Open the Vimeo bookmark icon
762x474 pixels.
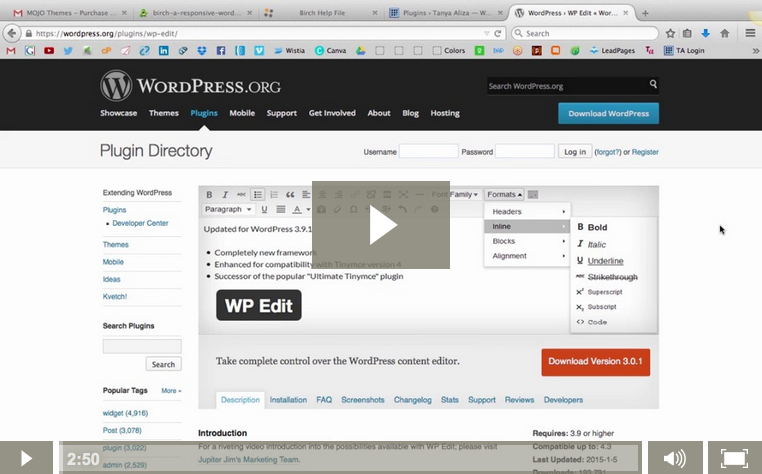pos(260,51)
